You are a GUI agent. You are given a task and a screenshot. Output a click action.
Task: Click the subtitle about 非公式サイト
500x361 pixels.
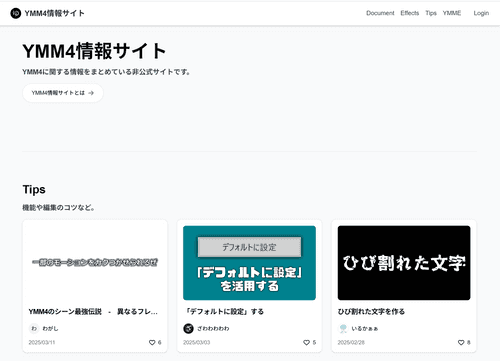pos(106,72)
